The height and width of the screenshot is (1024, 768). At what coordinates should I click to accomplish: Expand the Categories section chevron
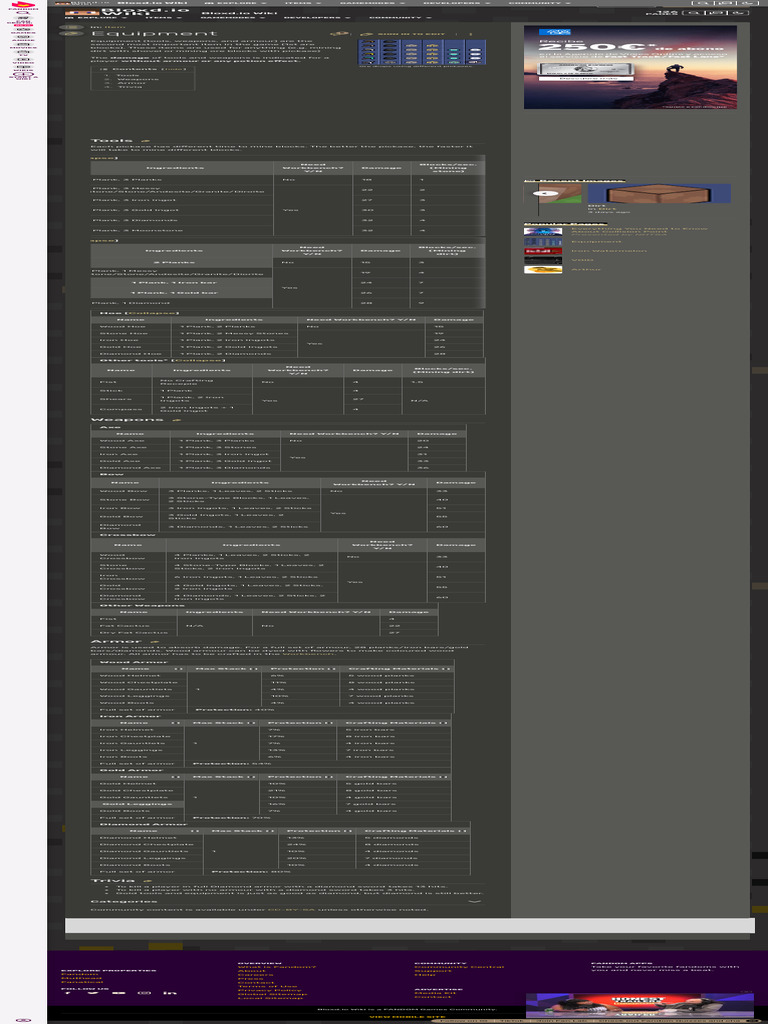[x=475, y=901]
